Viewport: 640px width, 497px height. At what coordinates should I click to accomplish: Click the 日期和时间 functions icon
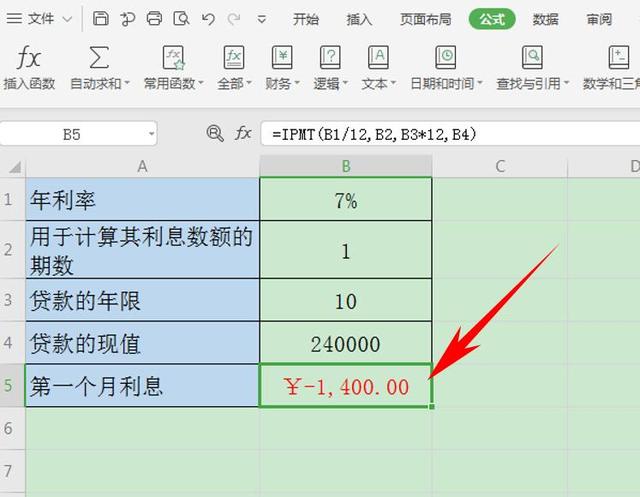(445, 57)
